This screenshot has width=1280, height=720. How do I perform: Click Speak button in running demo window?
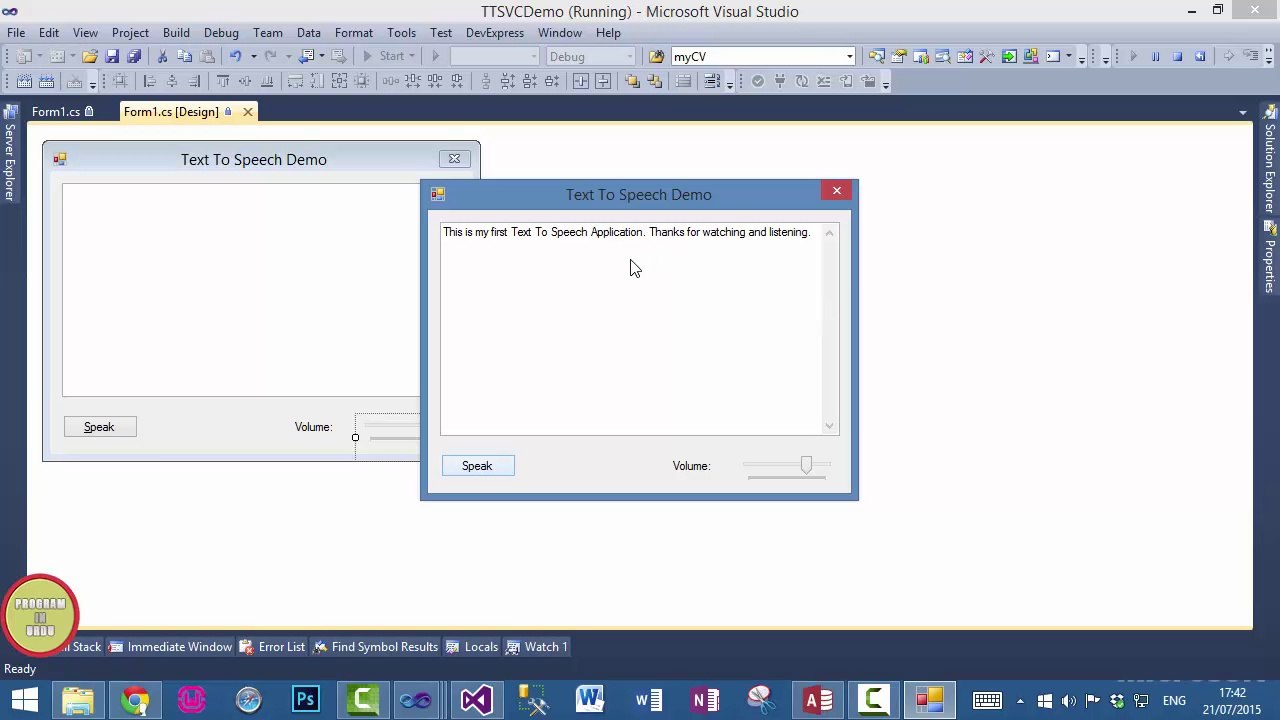(x=477, y=466)
